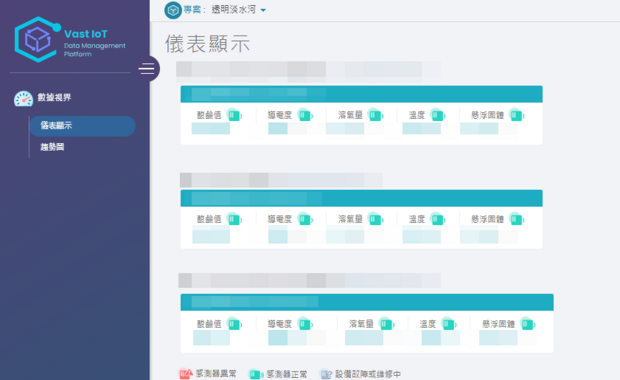
Task: Select the 懸浮固體 label in the top card
Action: 488,115
